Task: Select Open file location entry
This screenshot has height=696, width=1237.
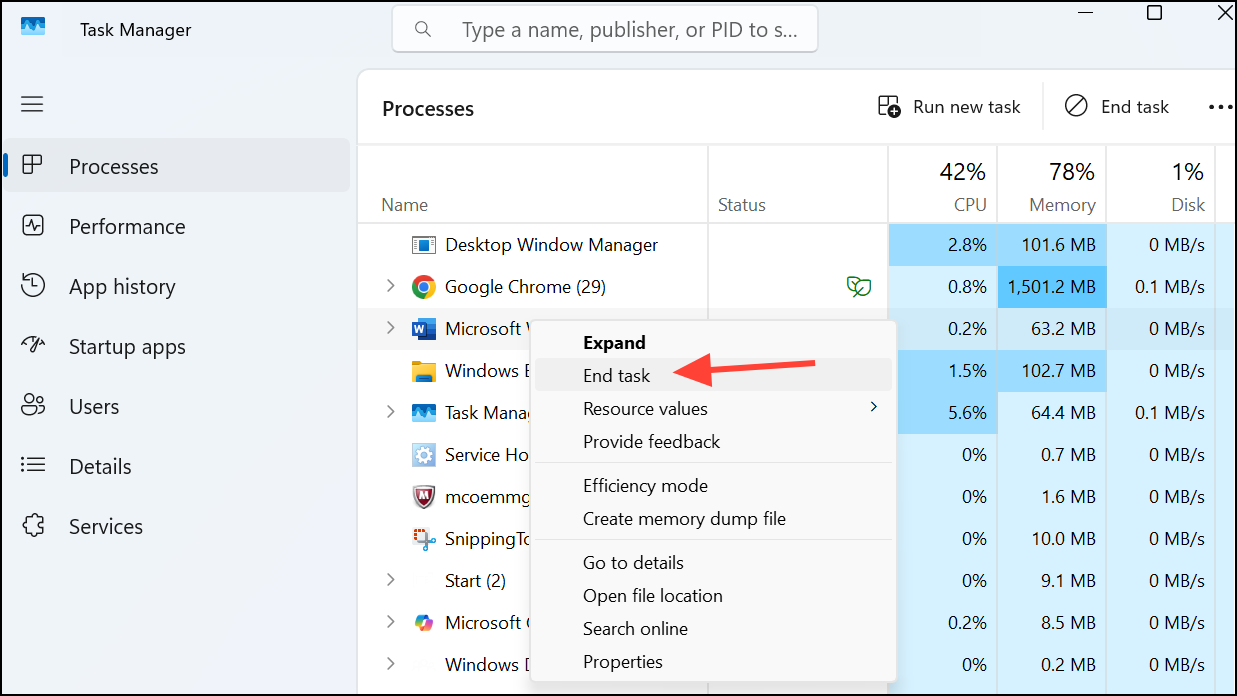Action: [x=713, y=596]
